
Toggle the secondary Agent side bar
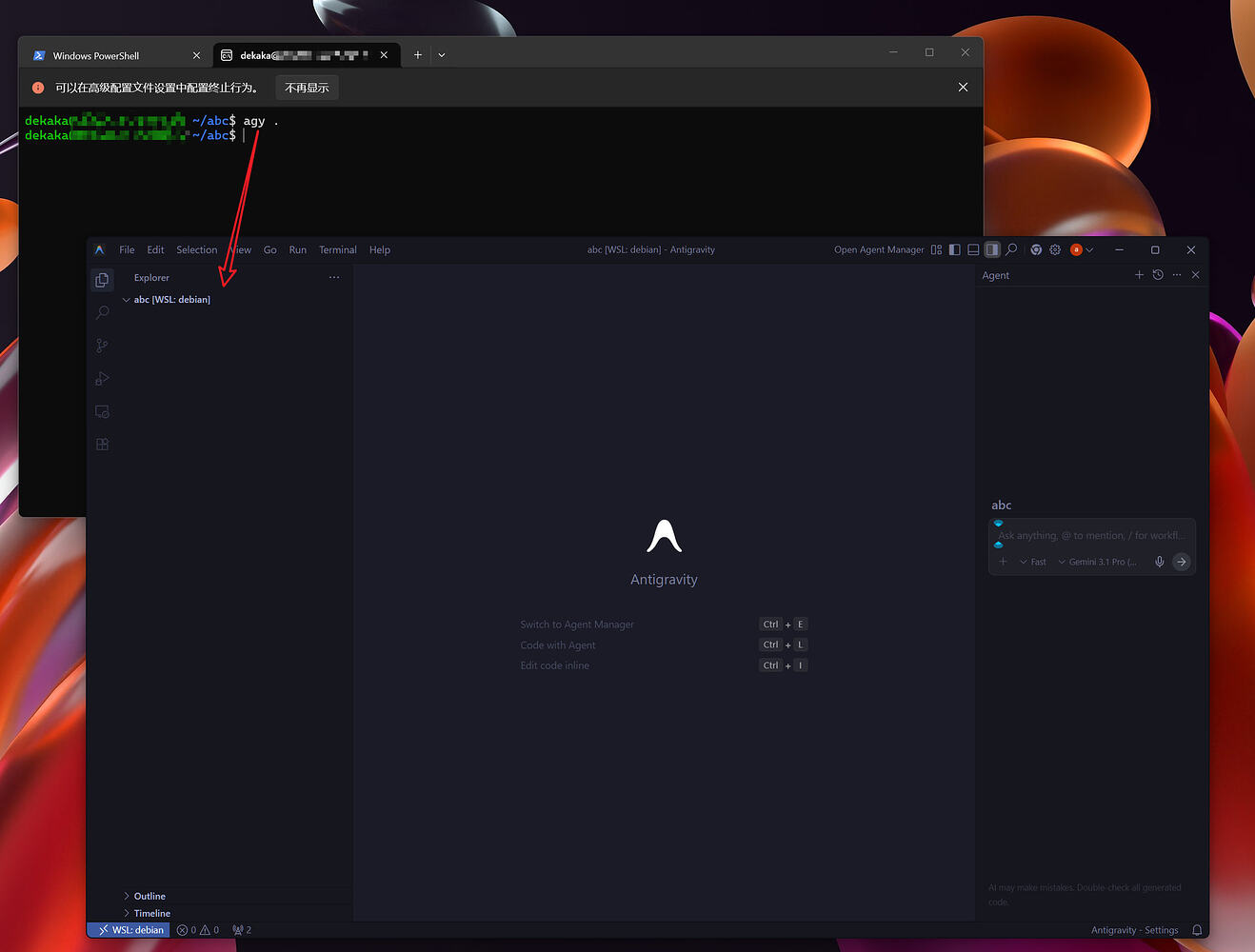(x=992, y=249)
